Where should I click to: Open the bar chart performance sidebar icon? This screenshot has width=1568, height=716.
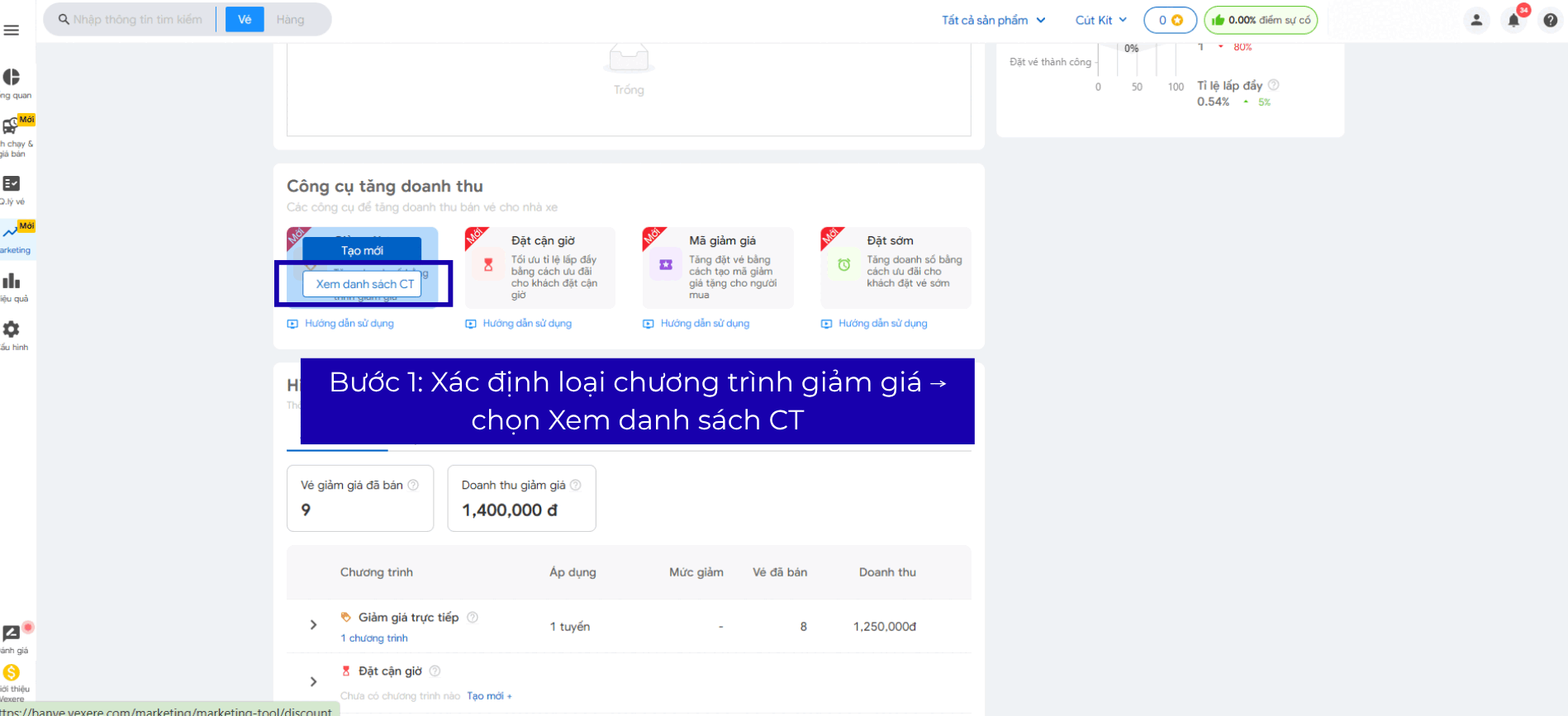point(12,282)
